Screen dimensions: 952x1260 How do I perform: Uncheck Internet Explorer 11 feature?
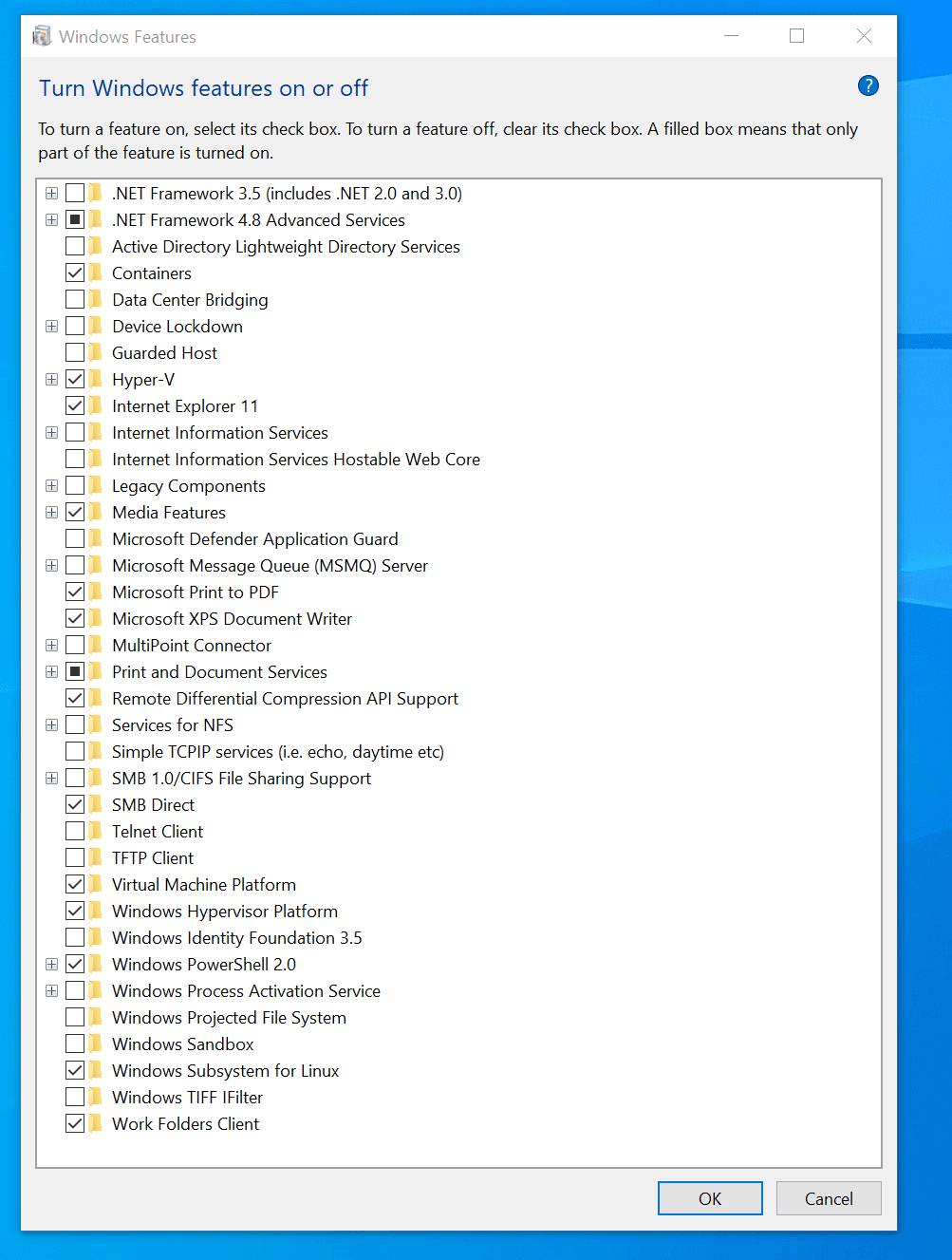(75, 406)
